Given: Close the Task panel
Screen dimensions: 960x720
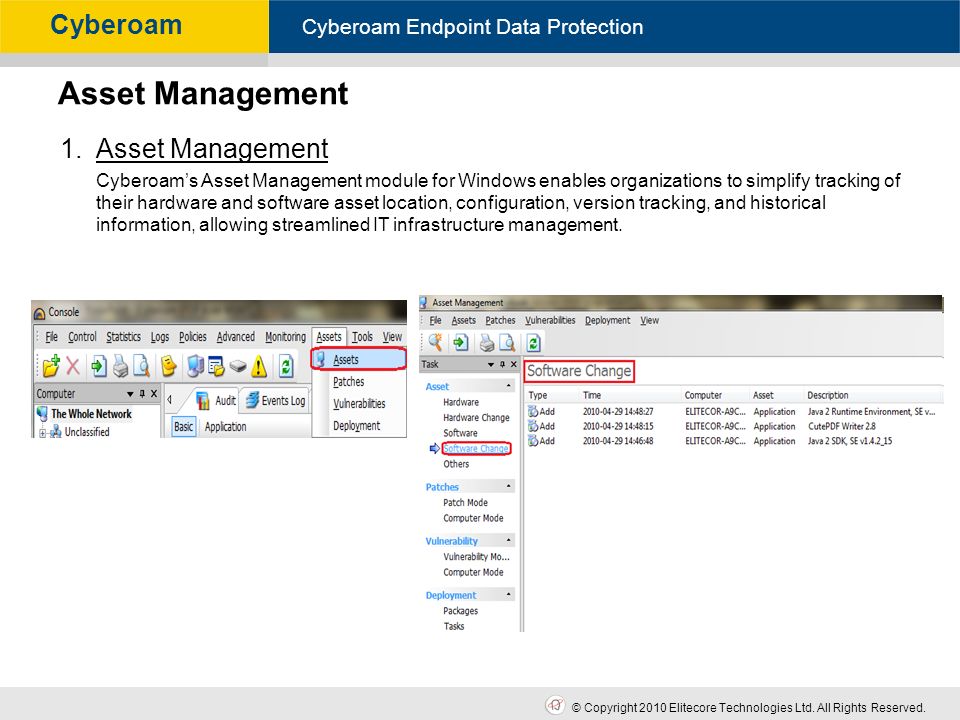Looking at the screenshot, I should tap(514, 364).
